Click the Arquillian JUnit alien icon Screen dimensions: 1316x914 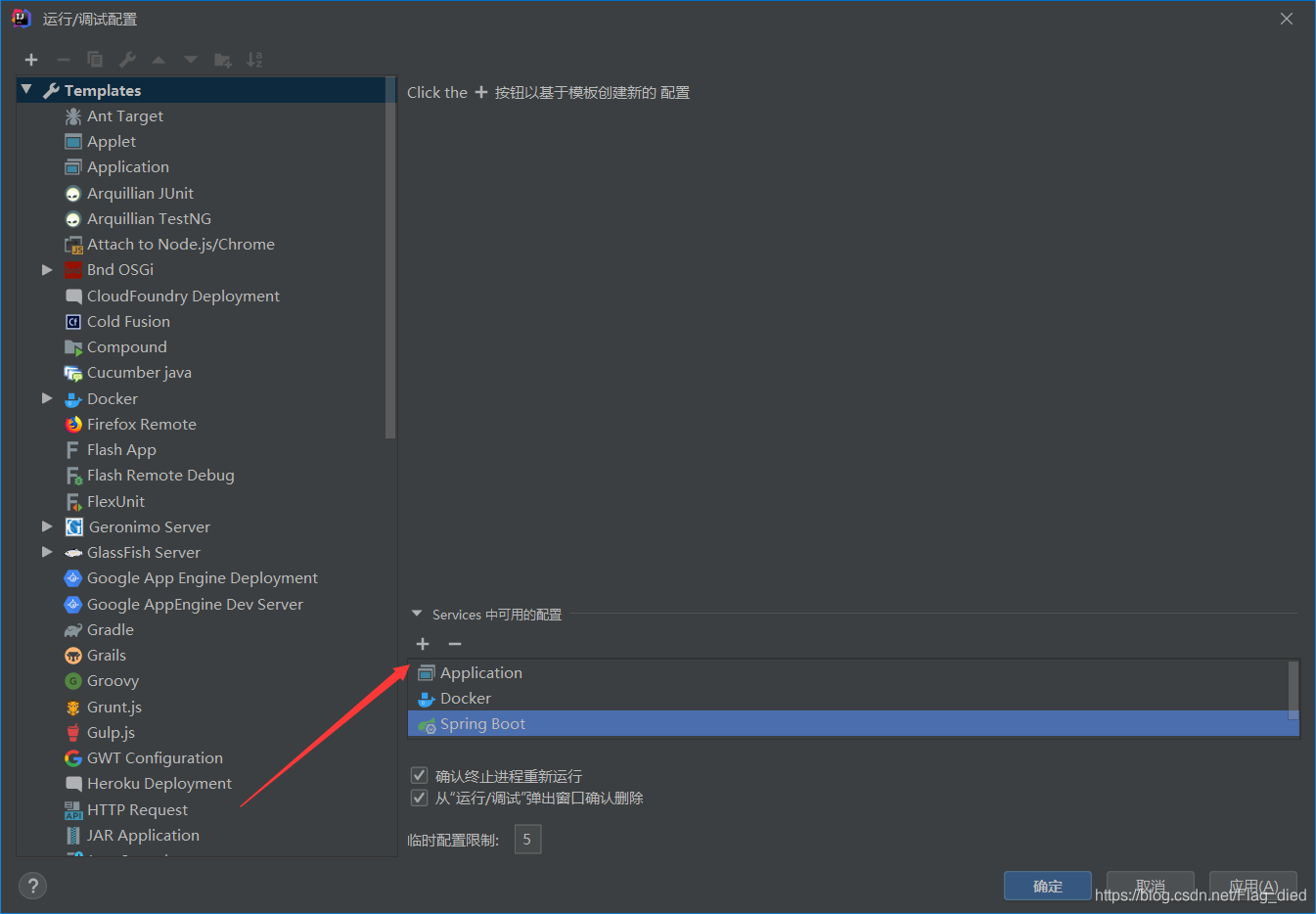pyautogui.click(x=73, y=194)
